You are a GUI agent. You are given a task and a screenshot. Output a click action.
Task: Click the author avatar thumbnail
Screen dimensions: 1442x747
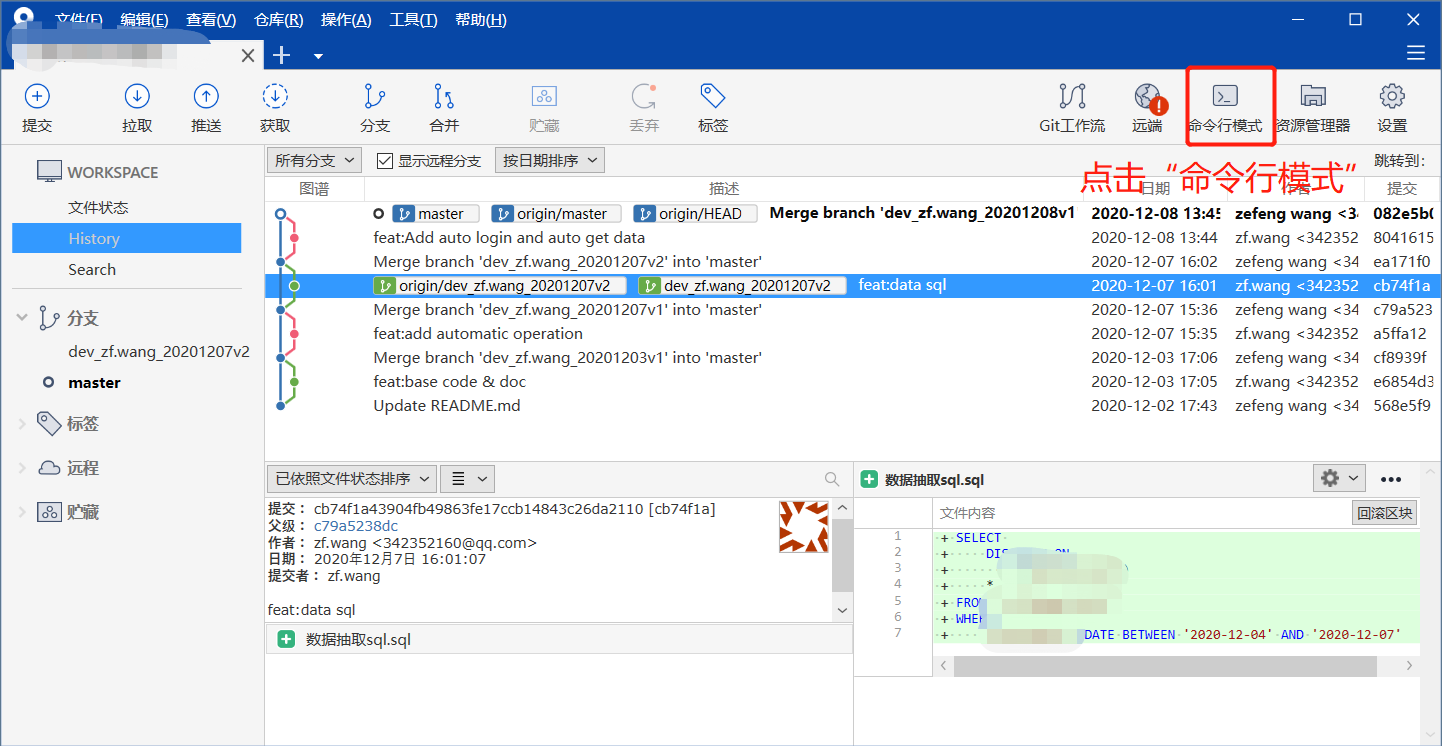(x=804, y=526)
